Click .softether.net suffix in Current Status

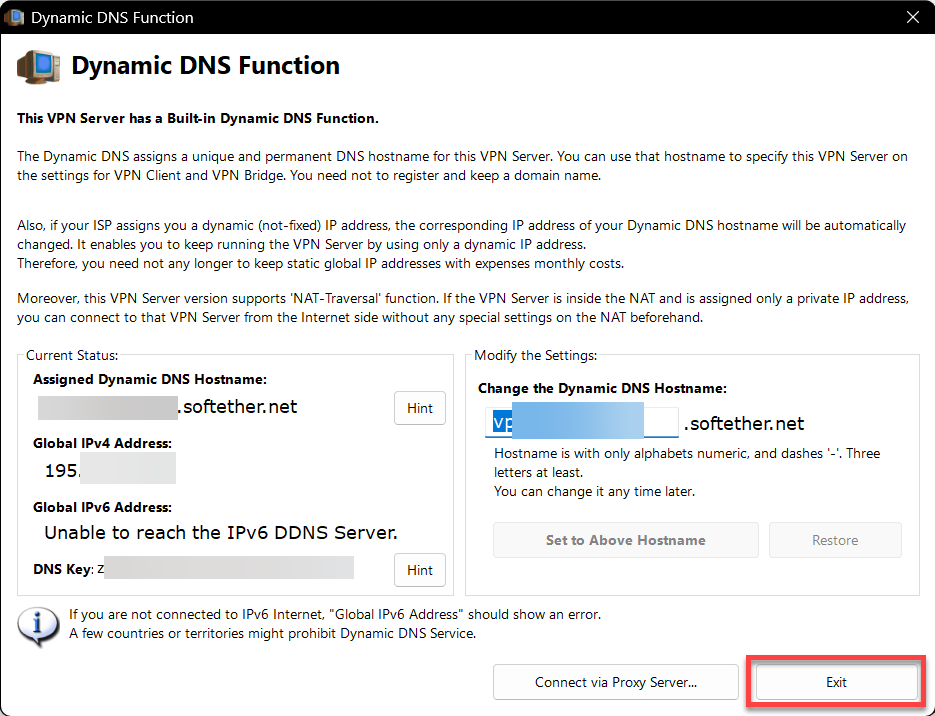(237, 407)
